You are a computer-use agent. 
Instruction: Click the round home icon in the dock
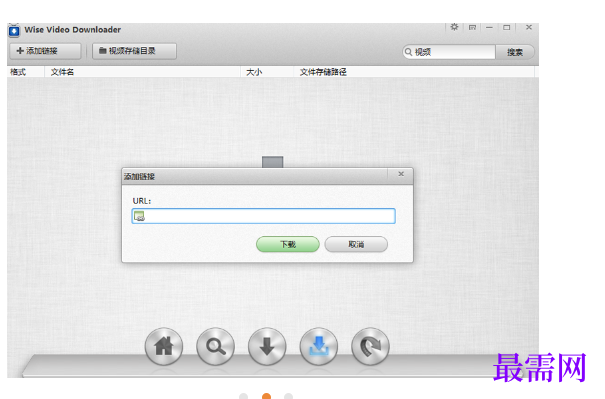[164, 347]
